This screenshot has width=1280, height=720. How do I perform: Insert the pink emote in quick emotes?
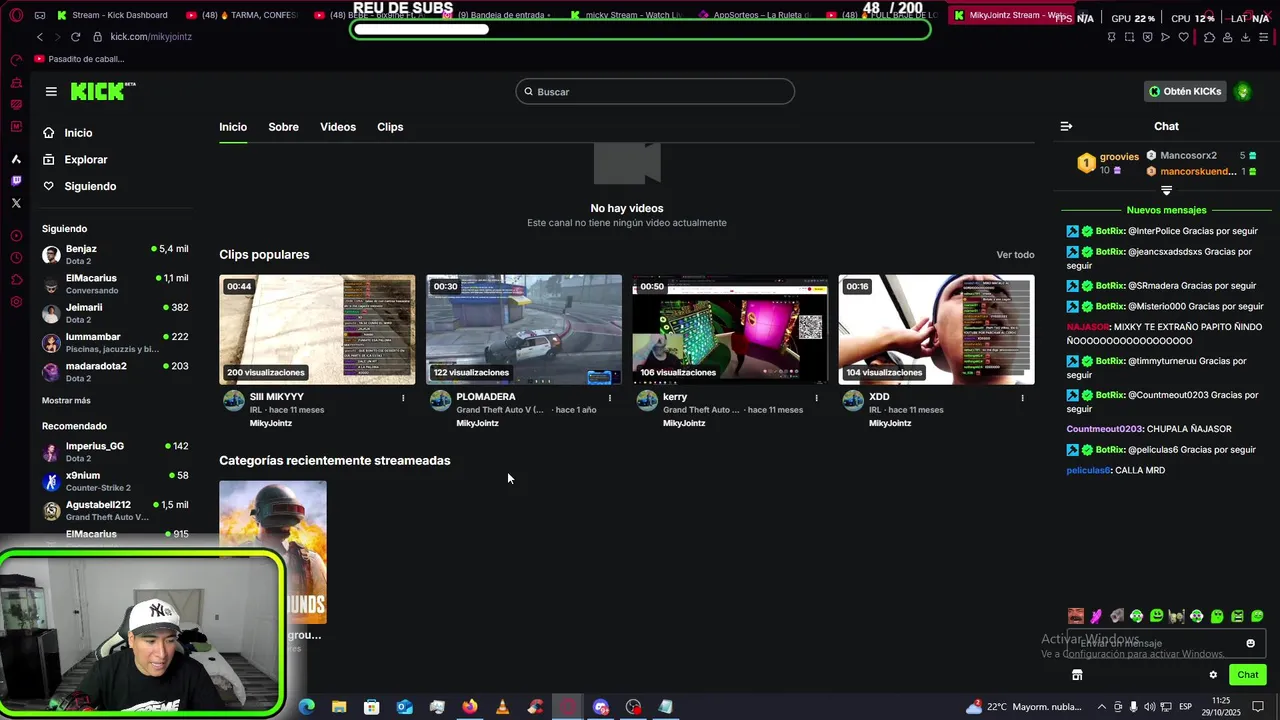(x=1096, y=616)
